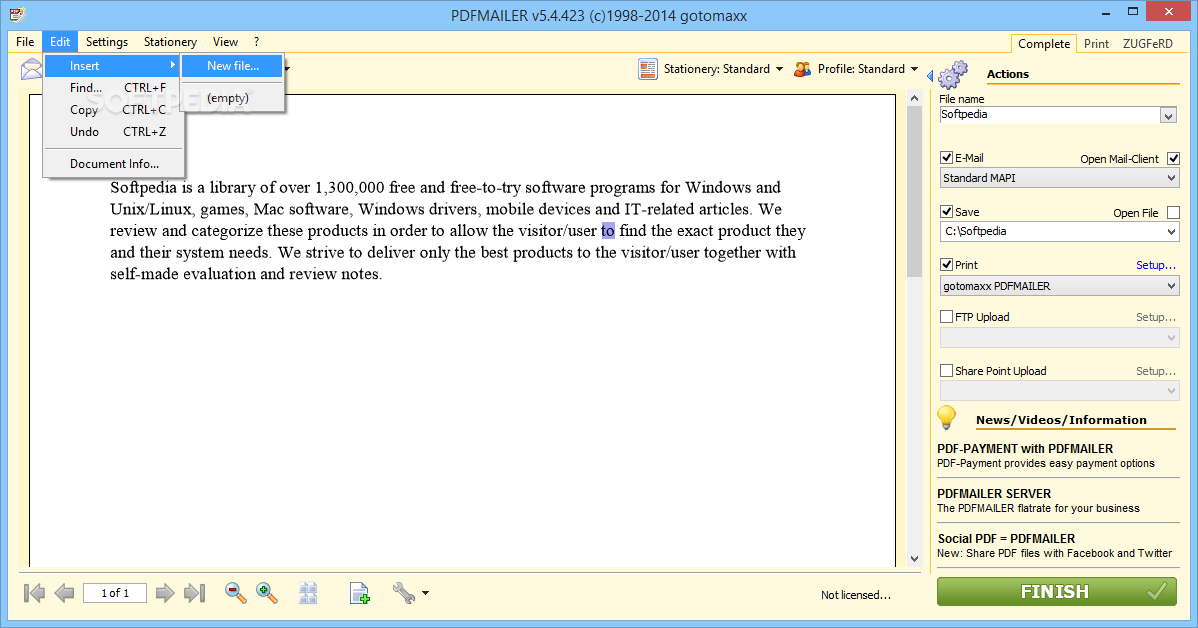Click the zoom out magnifier icon
This screenshot has width=1198, height=628.
pyautogui.click(x=235, y=593)
